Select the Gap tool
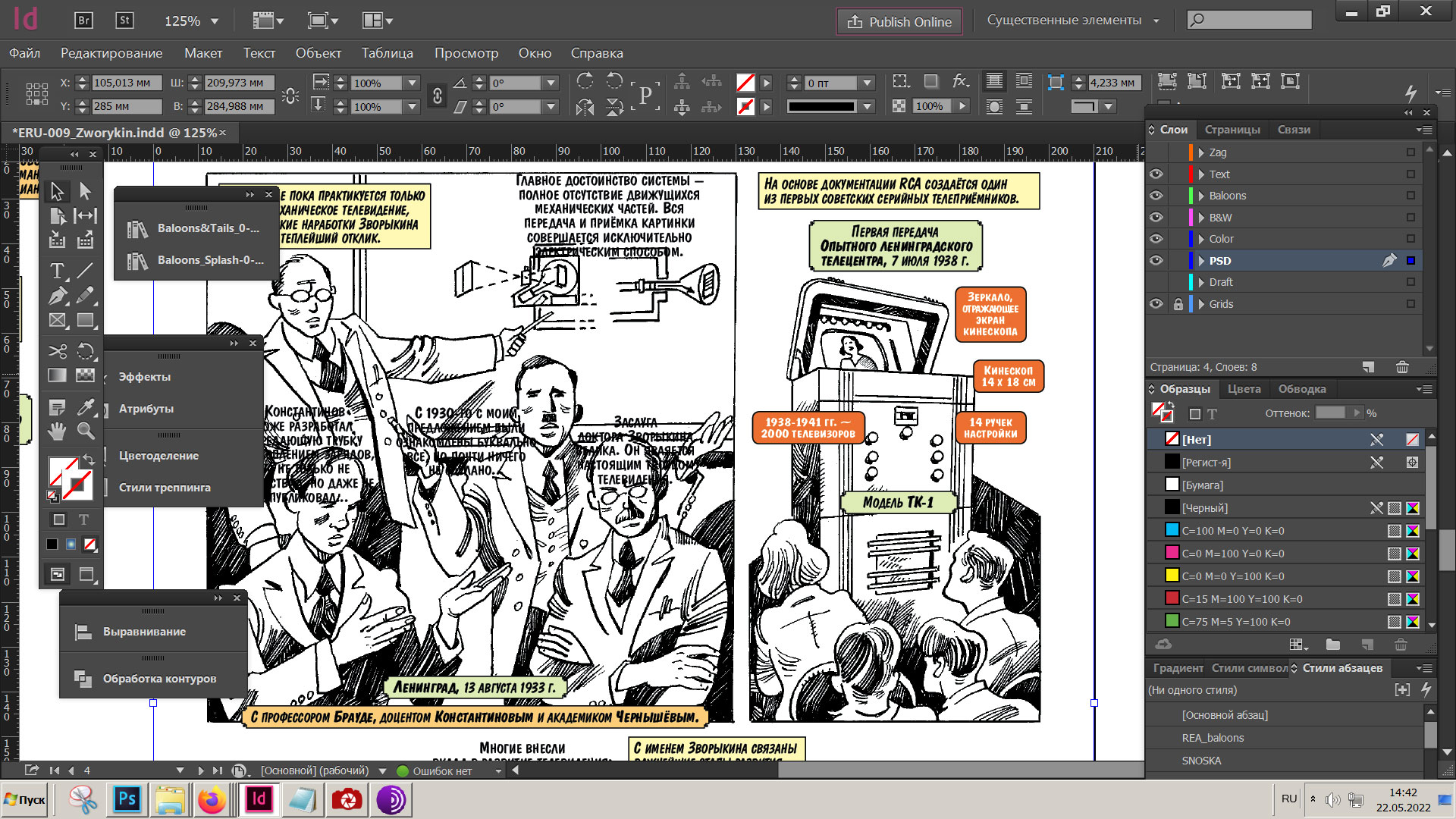The width and height of the screenshot is (1456, 819). (x=85, y=215)
